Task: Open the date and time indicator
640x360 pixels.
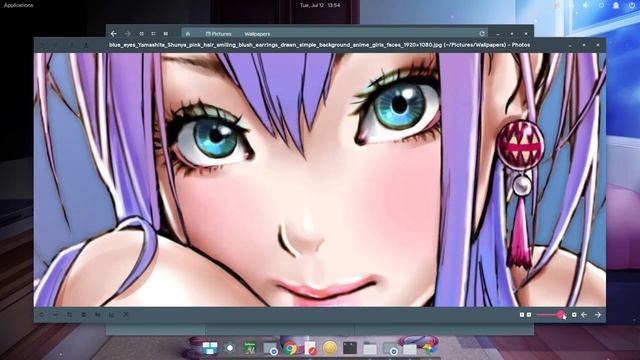Action: pos(320,5)
